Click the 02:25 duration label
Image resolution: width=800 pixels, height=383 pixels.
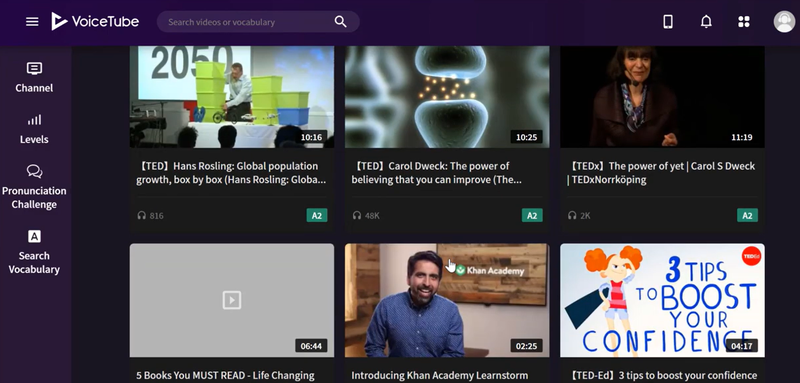[x=527, y=346]
